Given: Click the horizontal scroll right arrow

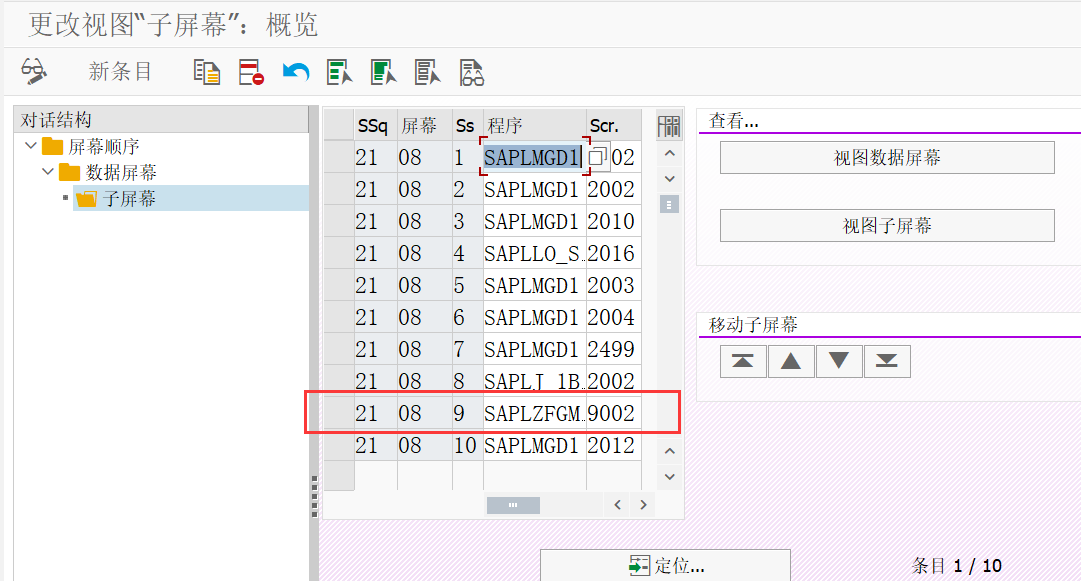Looking at the screenshot, I should [643, 505].
